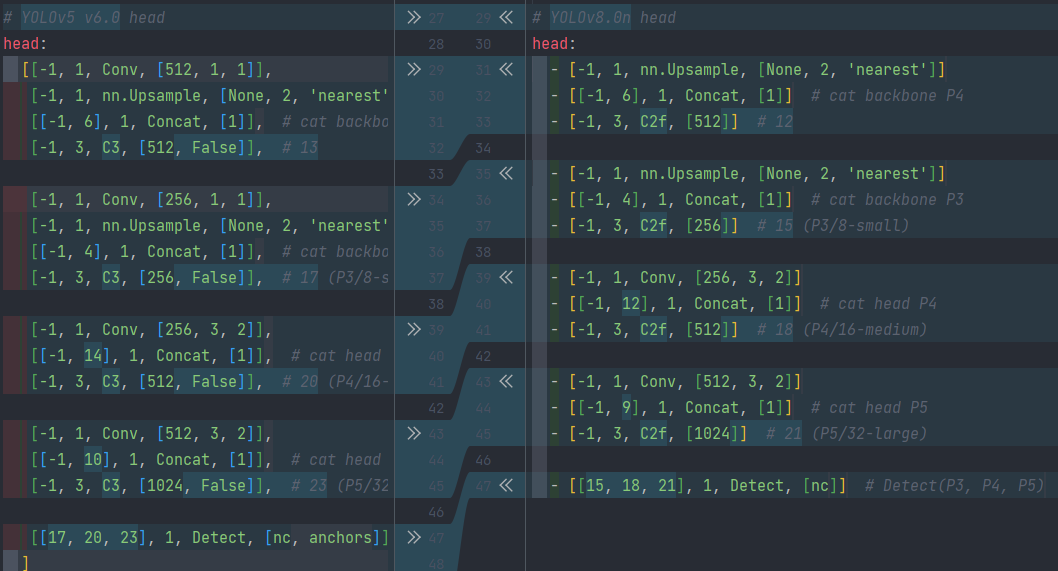
Task: Click the << accept arrow beside right line 47
Action: pyautogui.click(x=506, y=485)
